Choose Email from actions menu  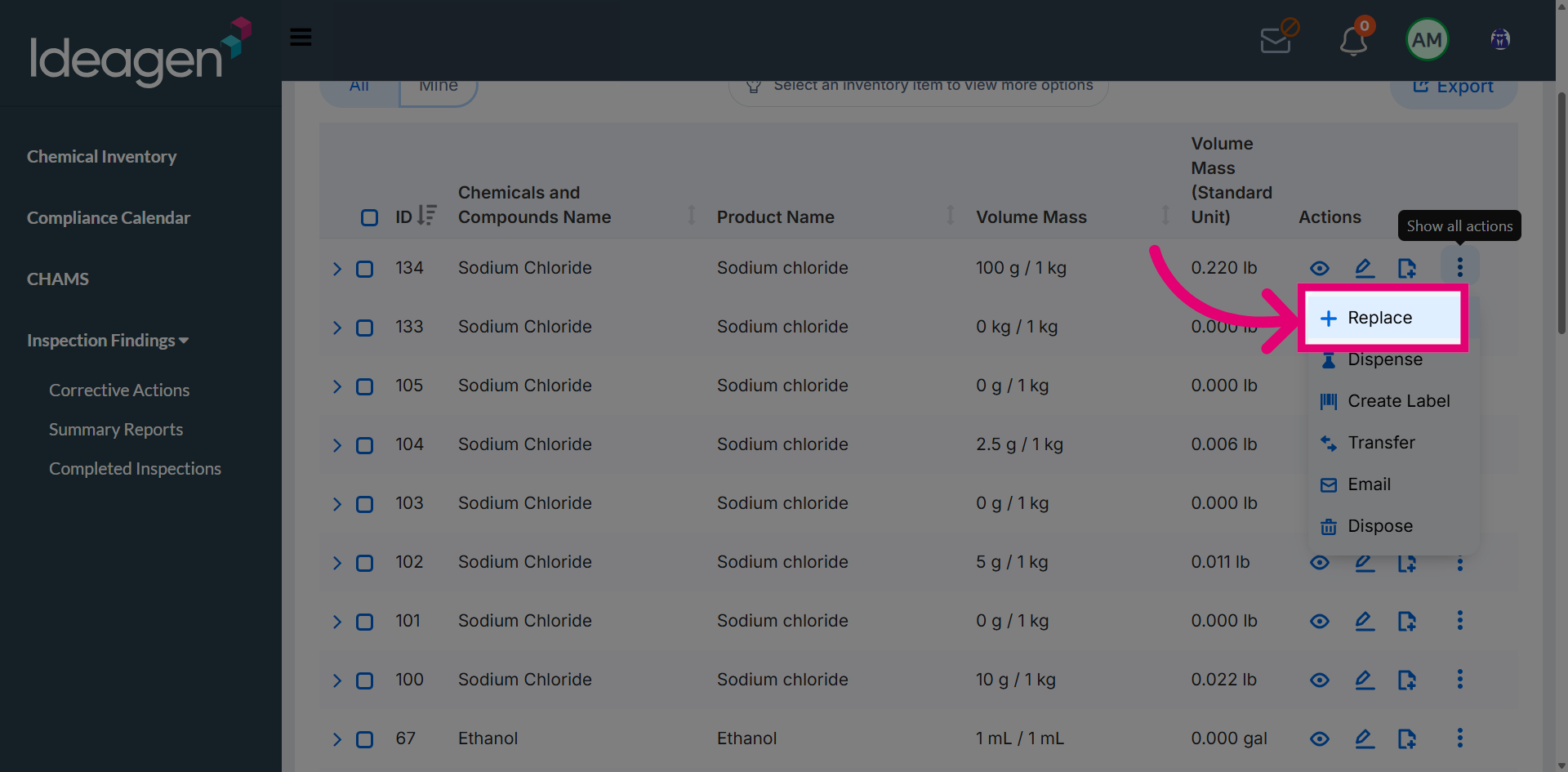click(1393, 484)
